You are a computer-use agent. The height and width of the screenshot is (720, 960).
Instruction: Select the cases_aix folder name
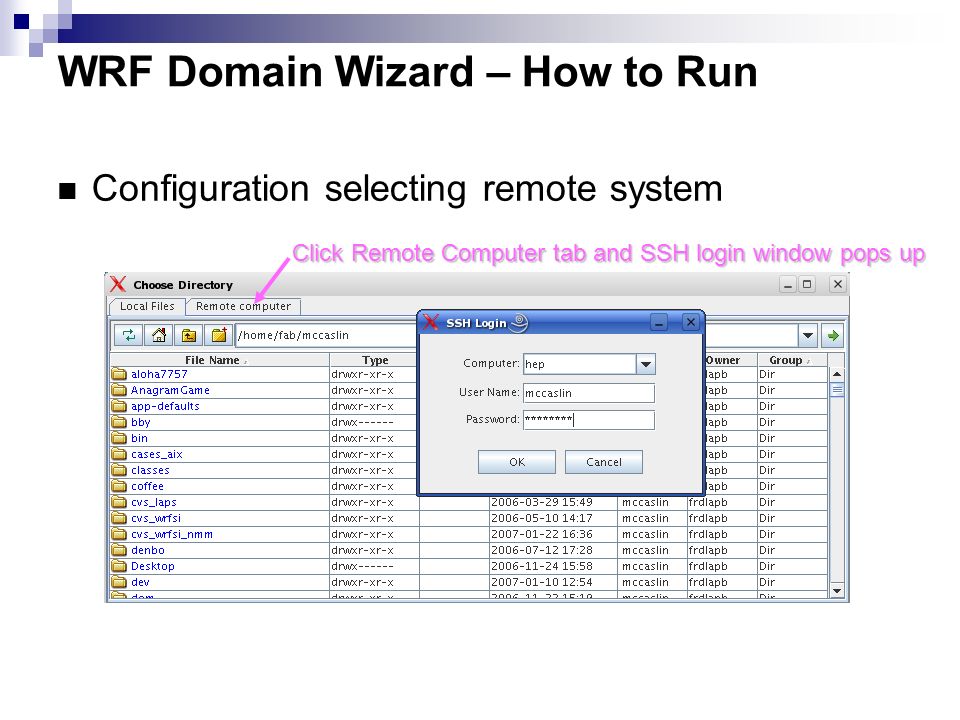click(x=157, y=454)
